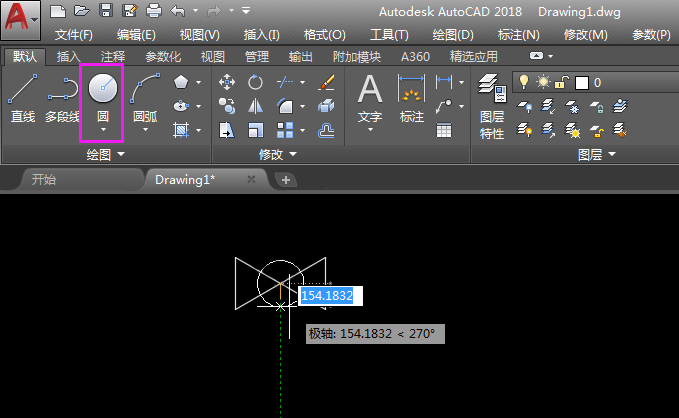Switch to the Annotate (注释) ribbon tab
Screen dimensions: 679x418
click(113, 57)
